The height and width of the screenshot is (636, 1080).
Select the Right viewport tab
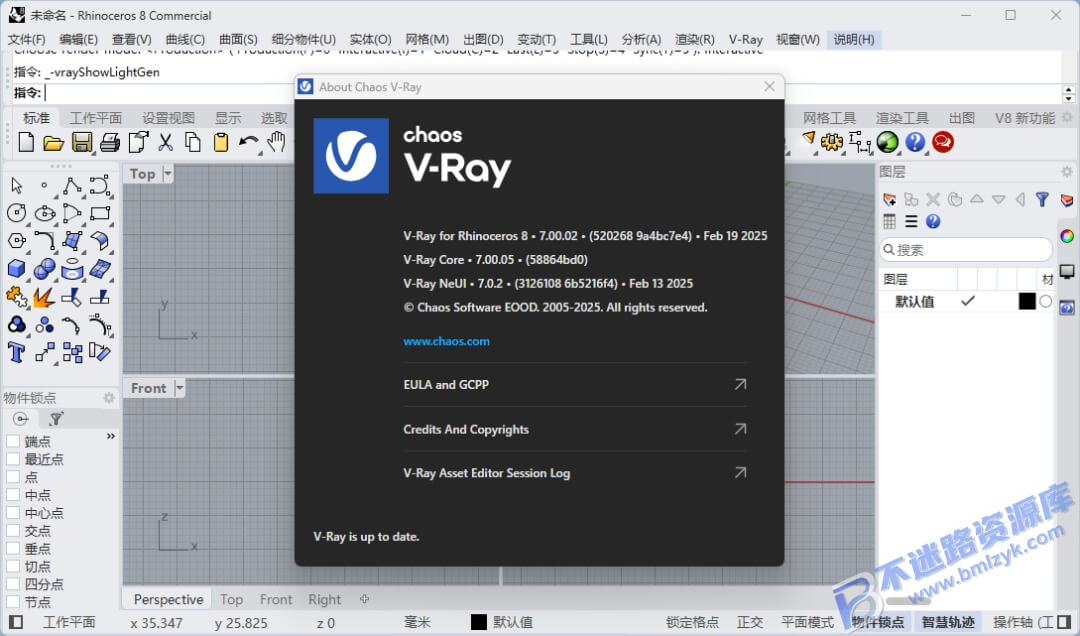324,599
